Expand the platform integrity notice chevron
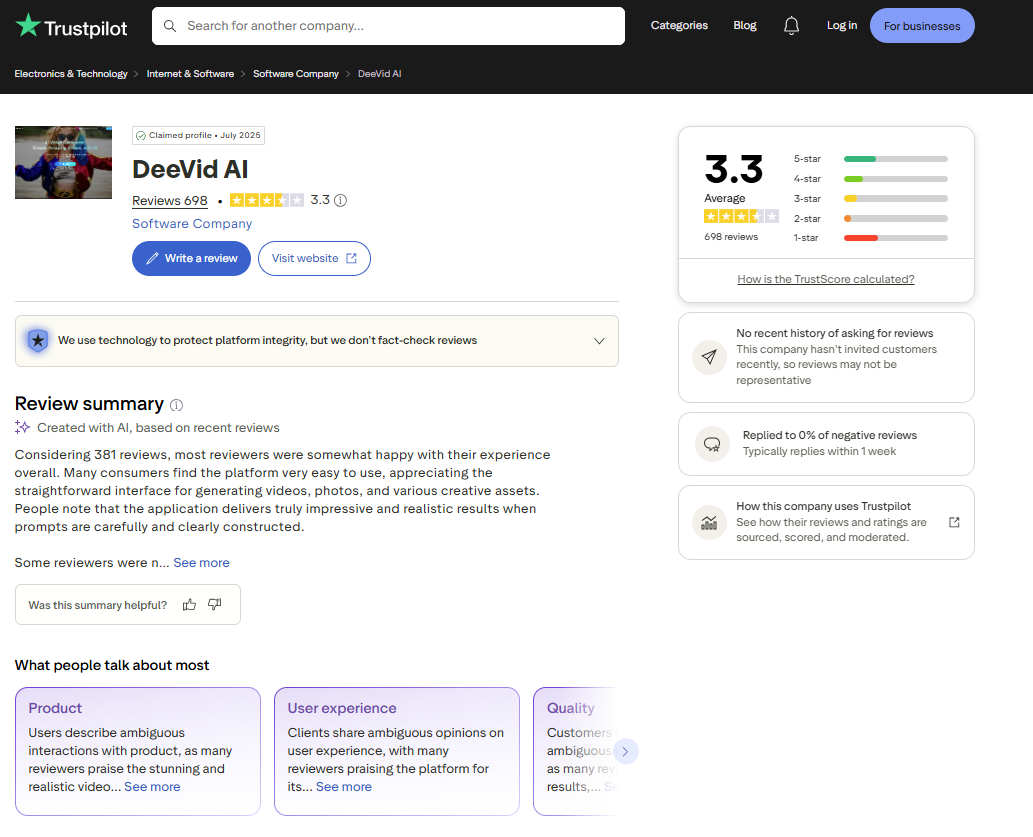This screenshot has width=1033, height=837. [x=599, y=341]
